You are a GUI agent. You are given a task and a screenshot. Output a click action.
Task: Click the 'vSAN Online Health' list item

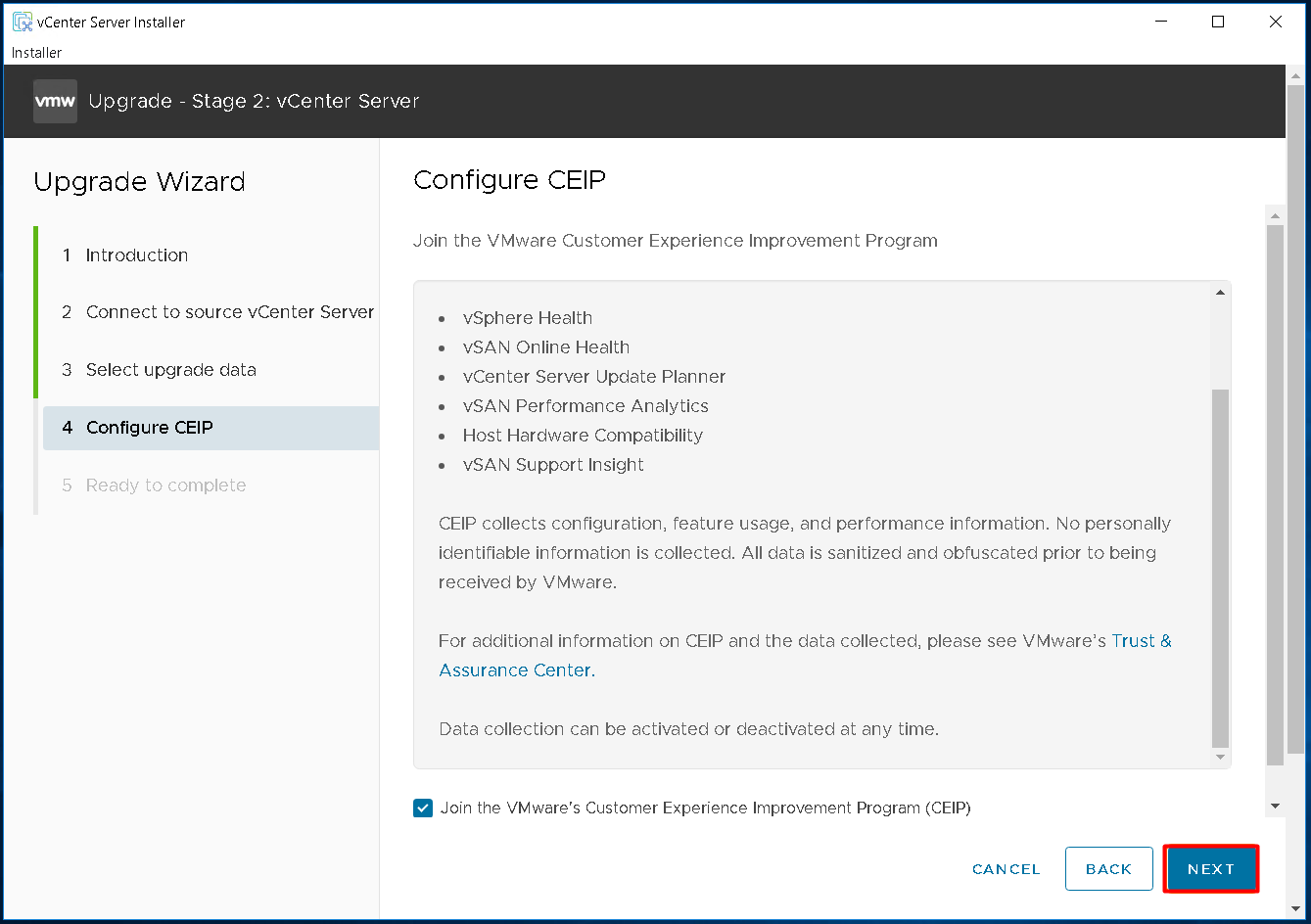tap(546, 347)
